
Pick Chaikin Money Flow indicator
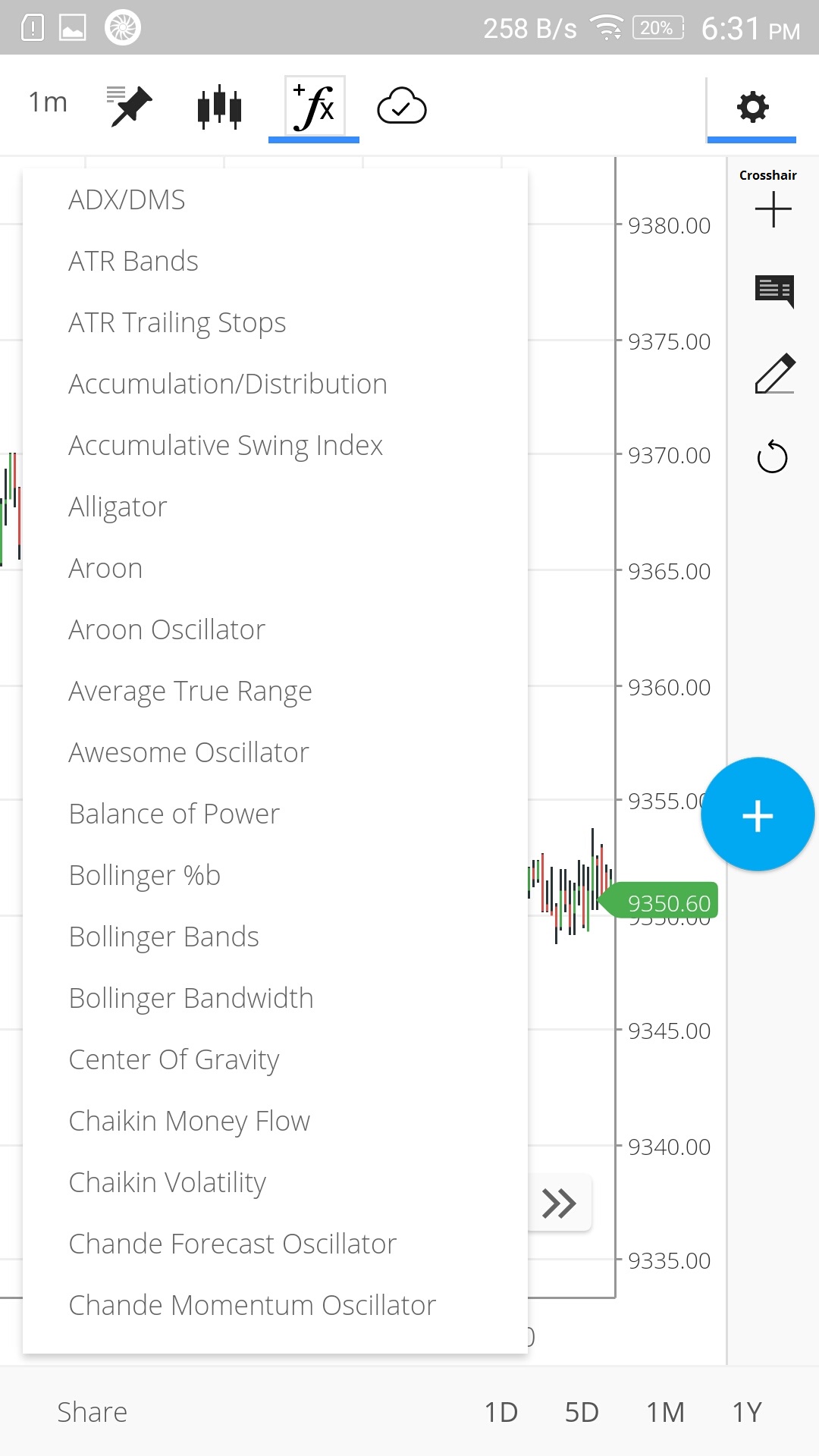point(190,1121)
